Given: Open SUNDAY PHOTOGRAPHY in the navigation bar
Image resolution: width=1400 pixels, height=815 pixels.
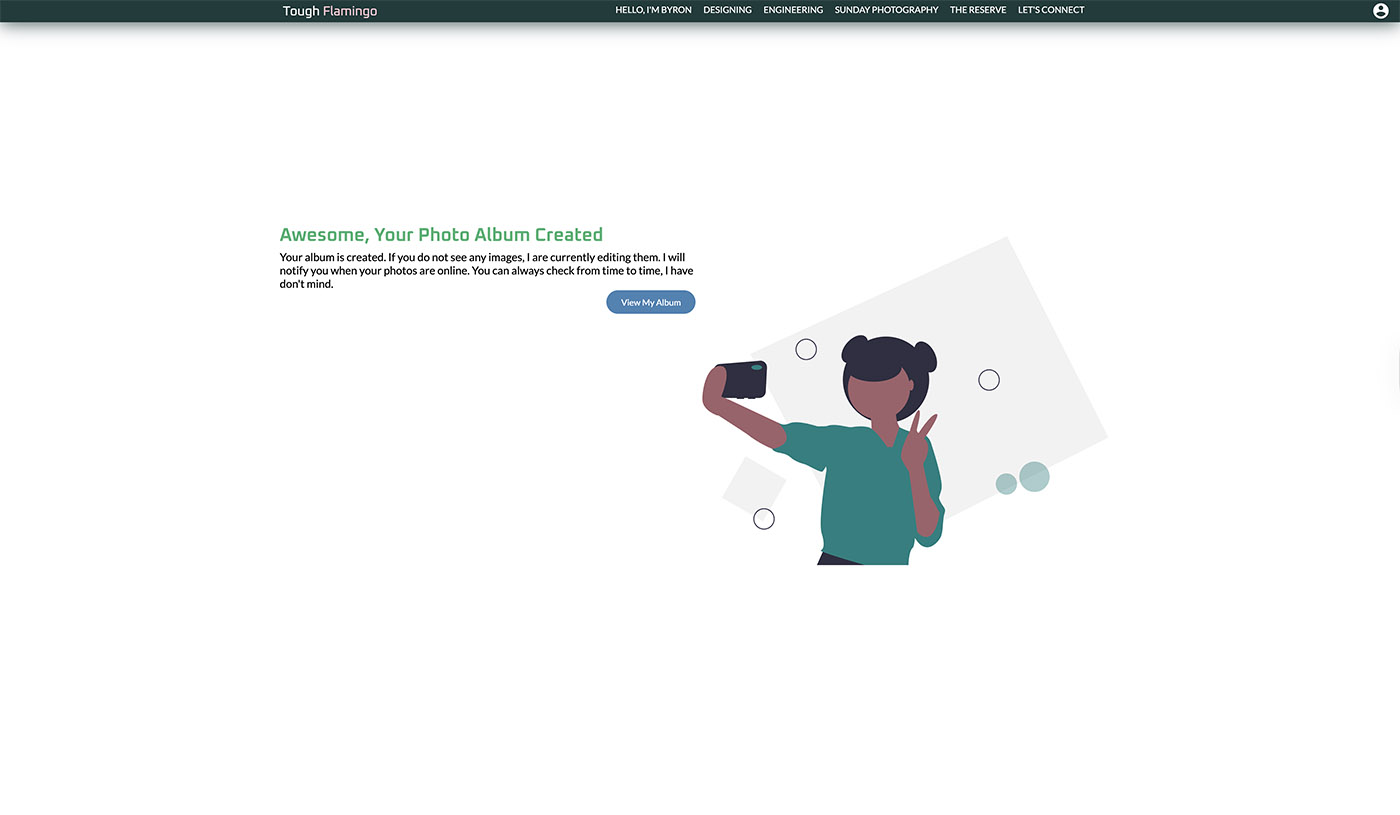Looking at the screenshot, I should 886,10.
